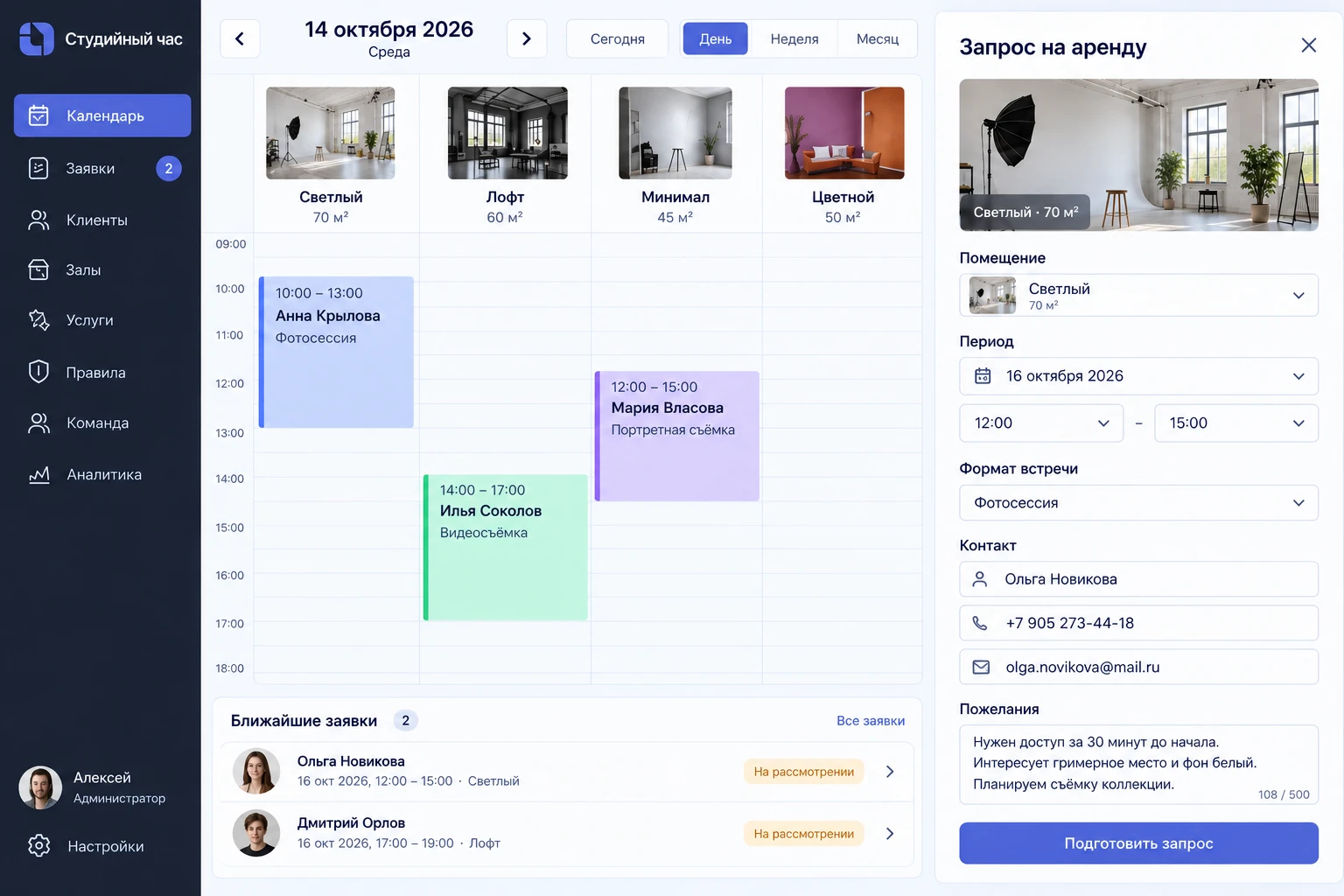
Task: Open the Команда icon in sidebar
Action: click(x=38, y=423)
